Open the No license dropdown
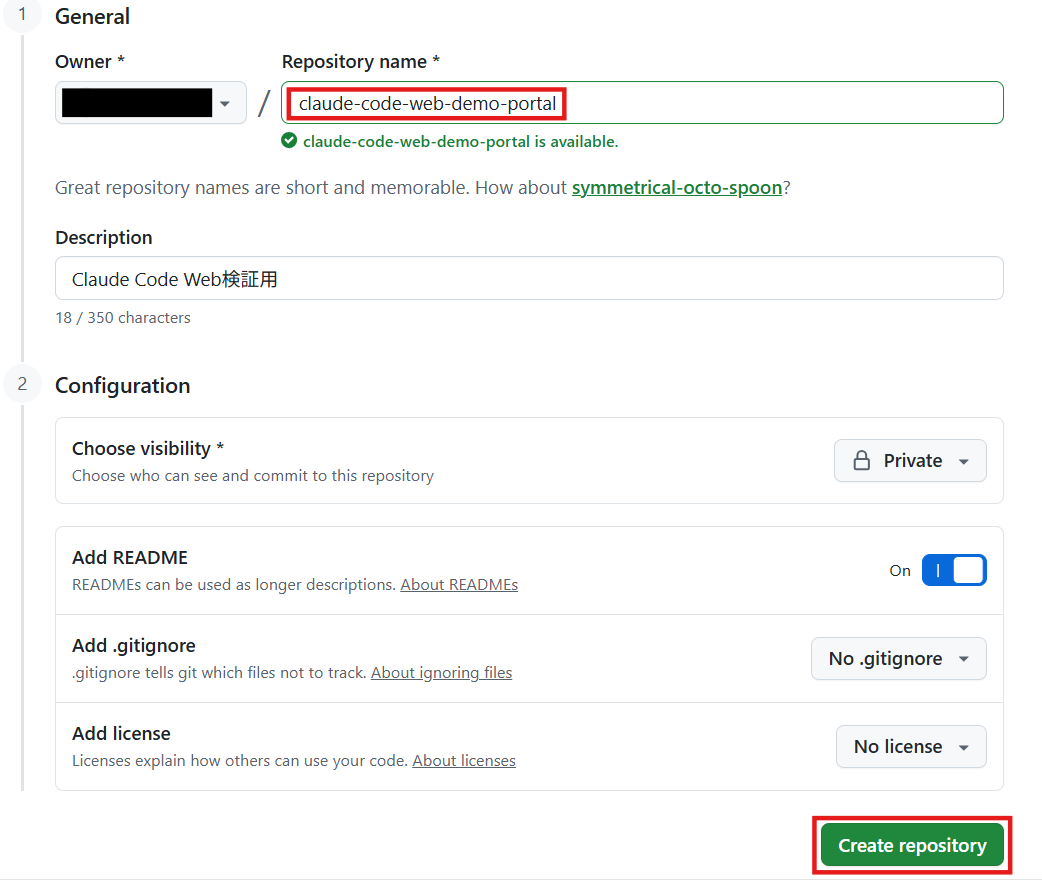This screenshot has width=1042, height=880. [911, 746]
